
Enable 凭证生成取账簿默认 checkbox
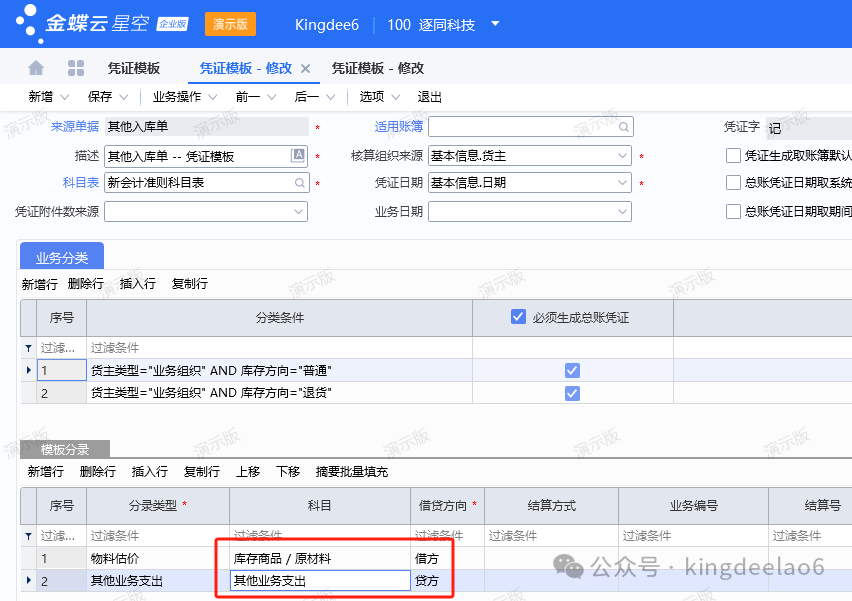[734, 155]
